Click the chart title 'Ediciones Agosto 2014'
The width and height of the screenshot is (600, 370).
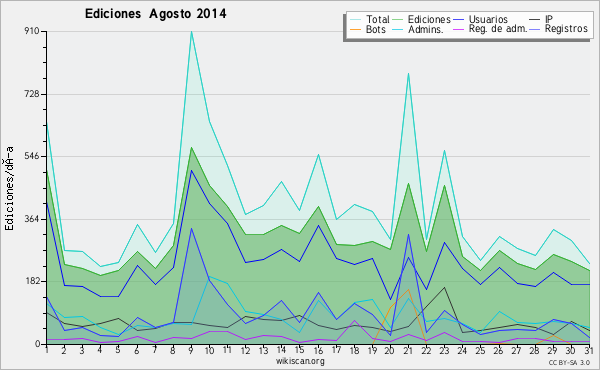click(x=155, y=14)
